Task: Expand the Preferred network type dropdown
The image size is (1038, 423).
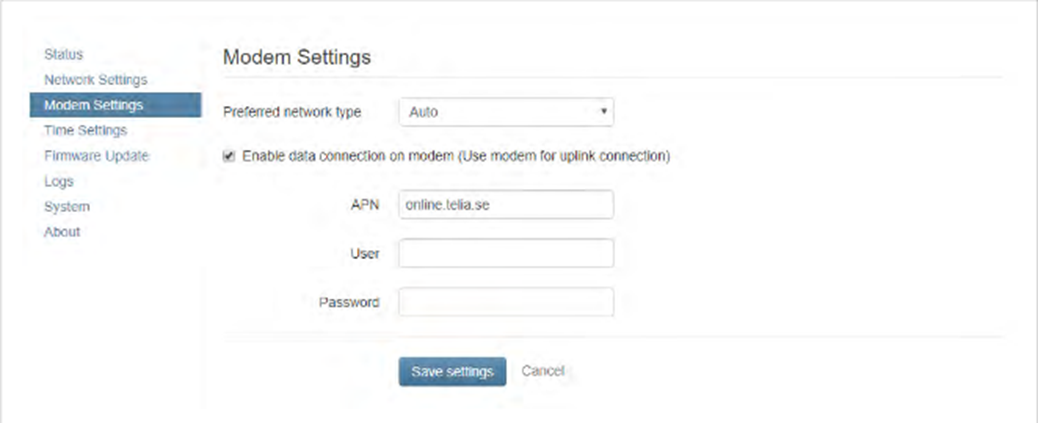Action: 506,112
